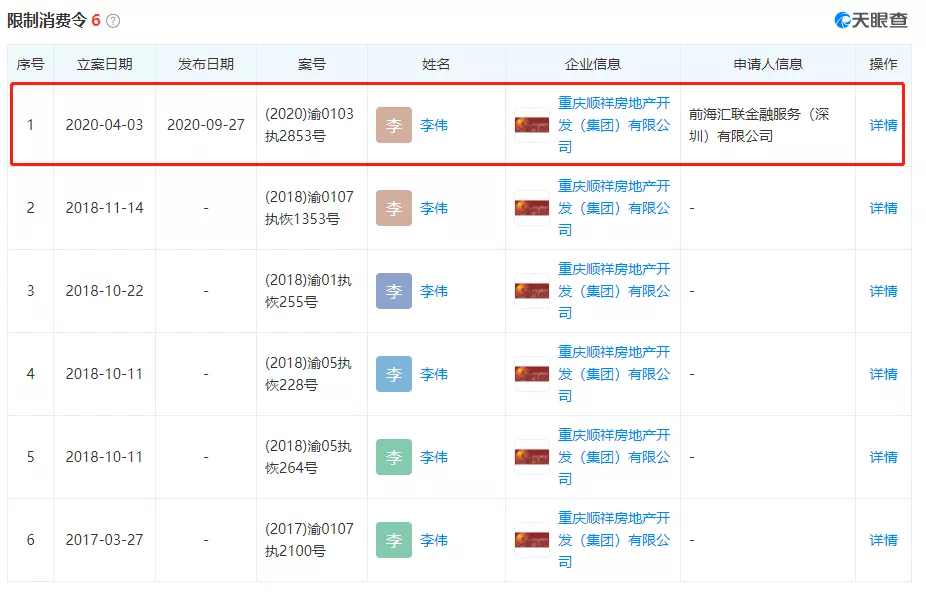Open 详情 for case 执恢1353号
The height and width of the screenshot is (609, 926).
click(883, 208)
